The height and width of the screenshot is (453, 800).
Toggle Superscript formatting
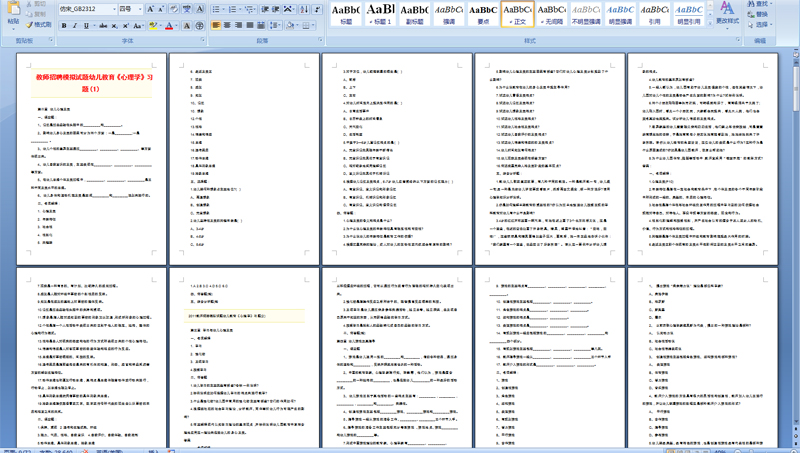tap(126, 26)
